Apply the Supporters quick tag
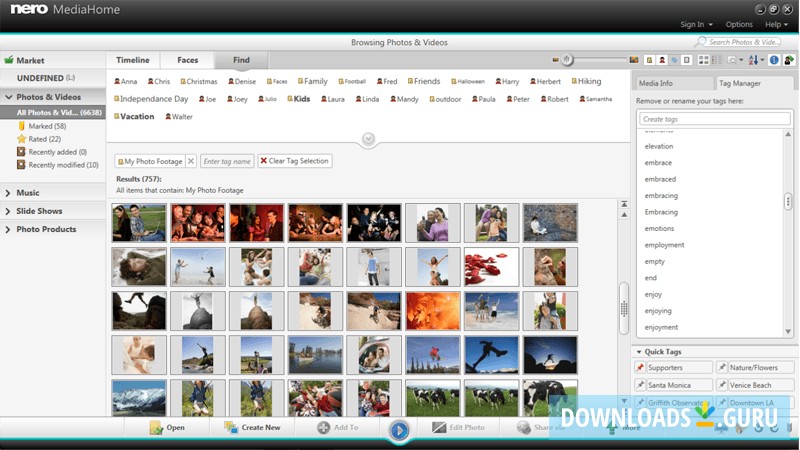The height and width of the screenshot is (450, 800). (x=679, y=367)
